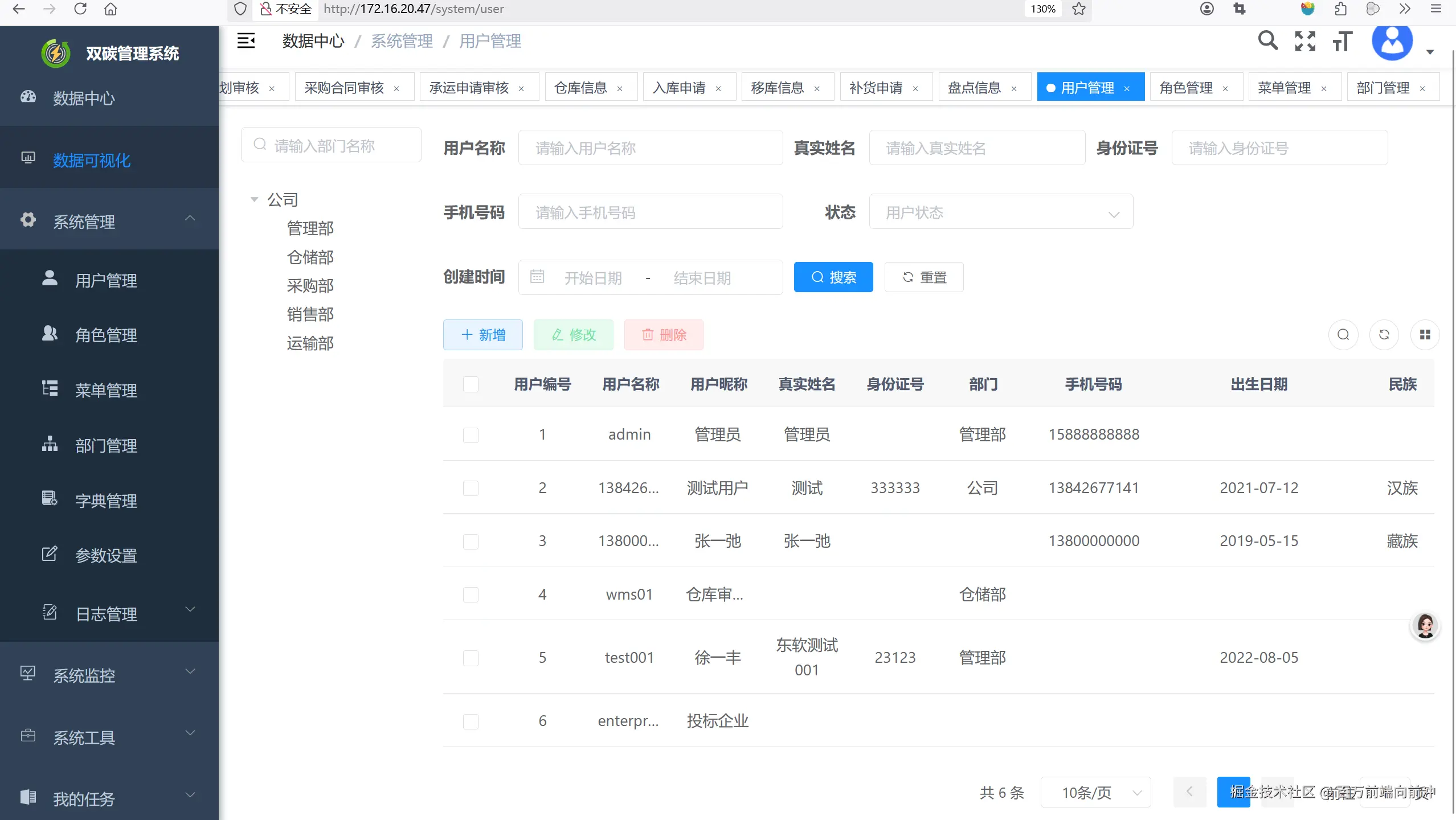Toggle fullscreen mode via expand icon
1456x820 pixels.
coord(1305,41)
